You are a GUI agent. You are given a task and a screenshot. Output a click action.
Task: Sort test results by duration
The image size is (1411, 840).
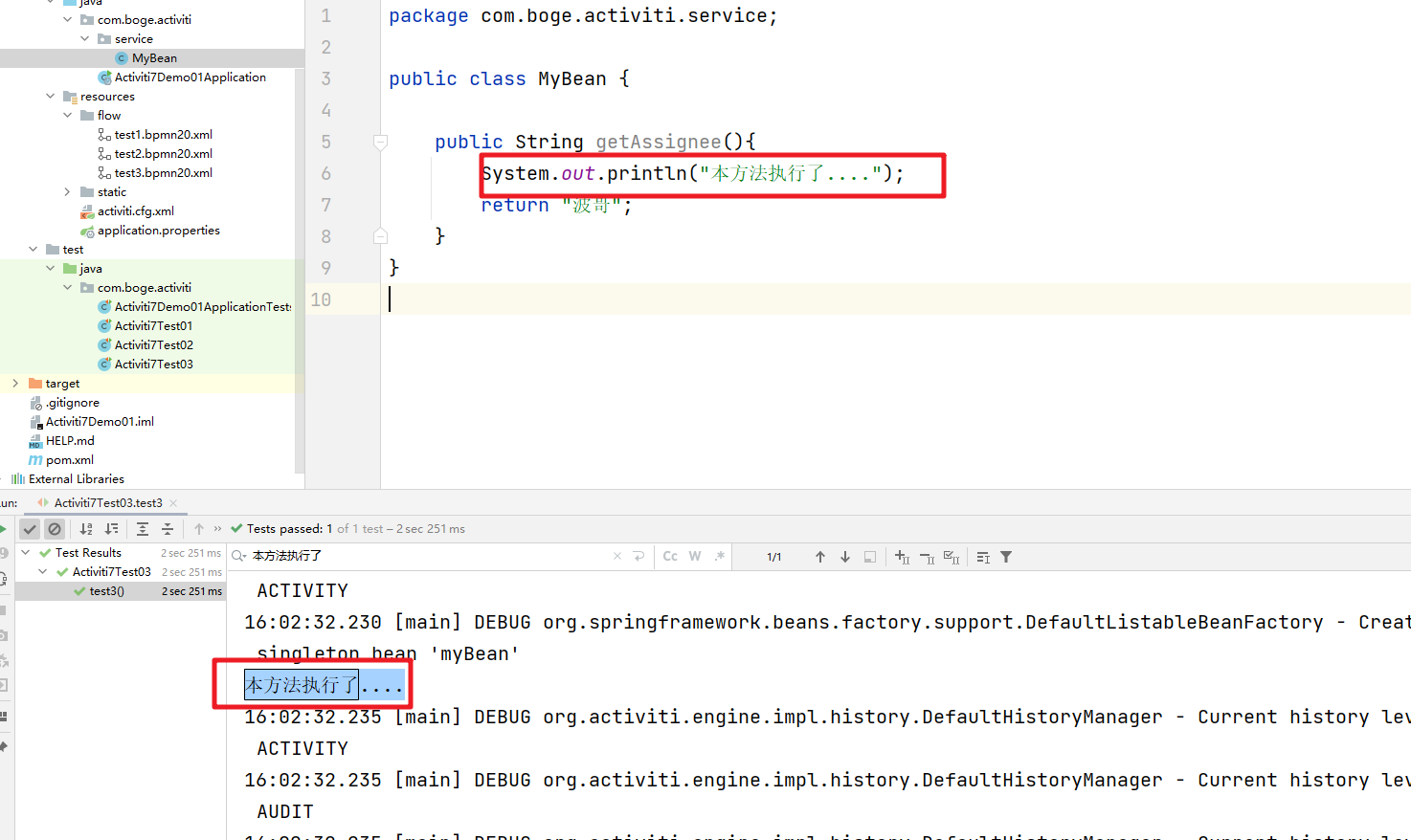pos(112,529)
